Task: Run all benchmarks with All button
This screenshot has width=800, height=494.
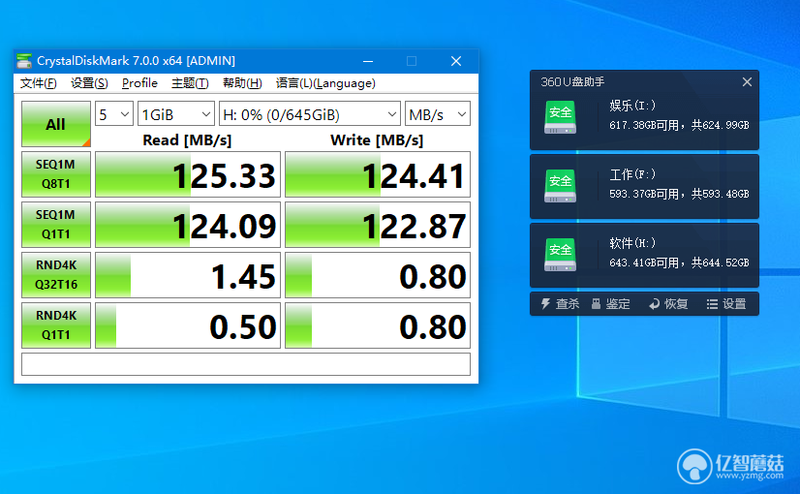Action: coord(56,124)
